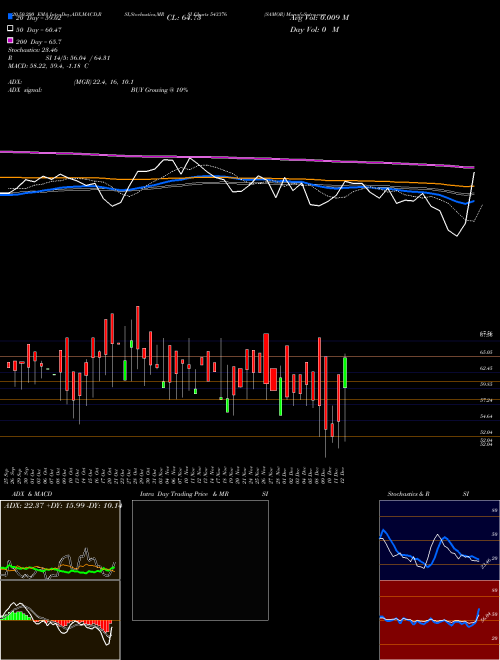
Task: Click the 'BUY Growing @ 10%' signal text
Action: [159, 90]
